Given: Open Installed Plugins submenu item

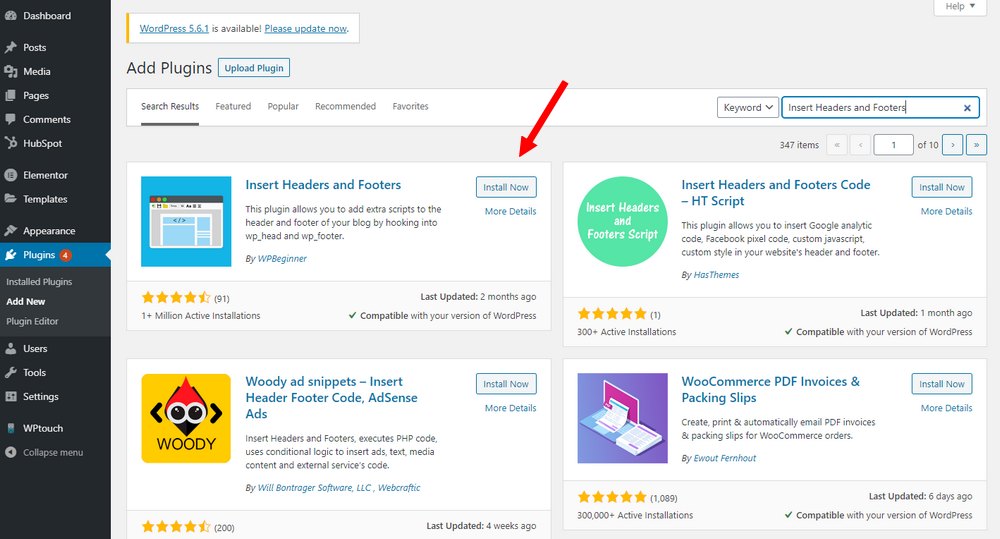Looking at the screenshot, I should pos(39,282).
